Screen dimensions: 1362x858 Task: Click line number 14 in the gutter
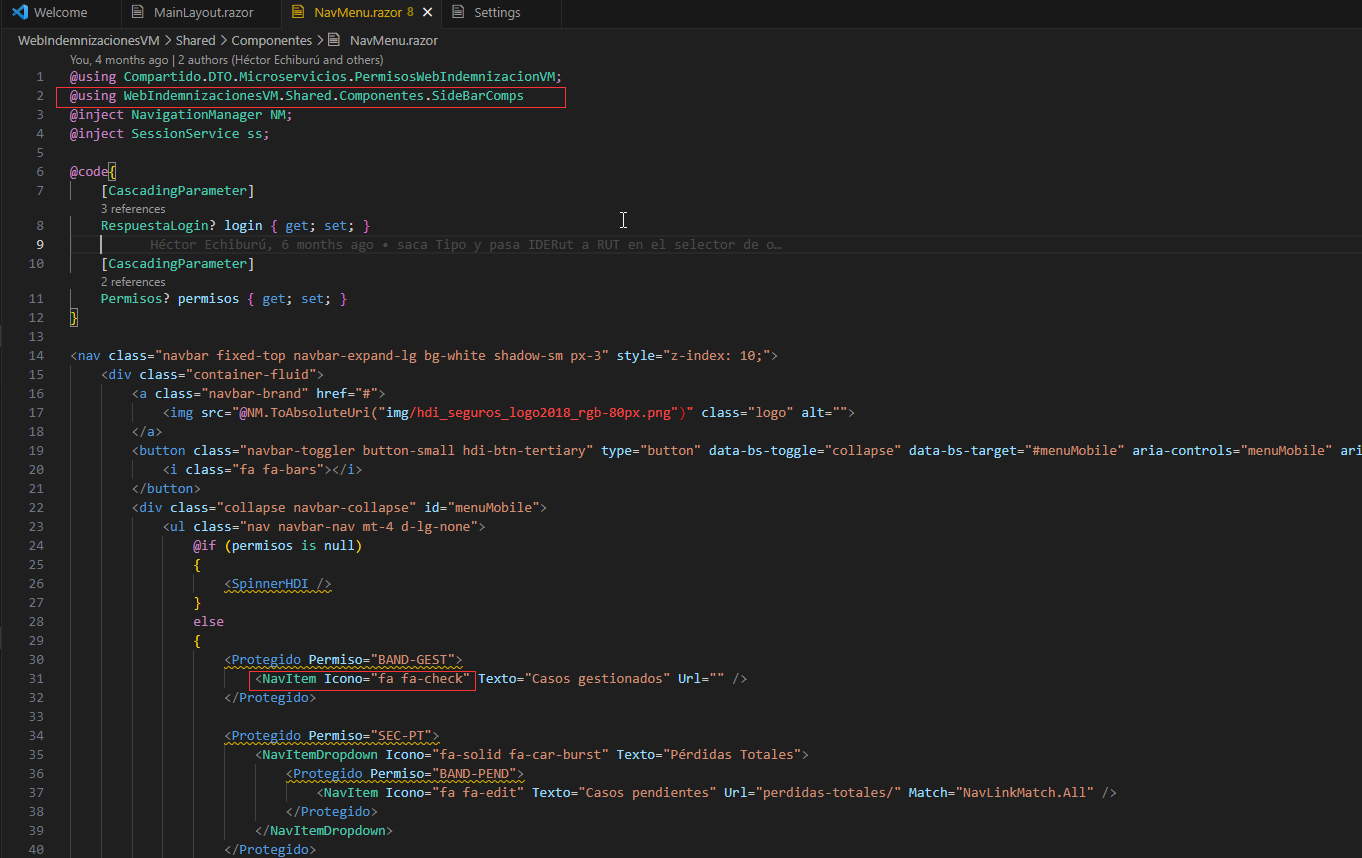(x=36, y=355)
